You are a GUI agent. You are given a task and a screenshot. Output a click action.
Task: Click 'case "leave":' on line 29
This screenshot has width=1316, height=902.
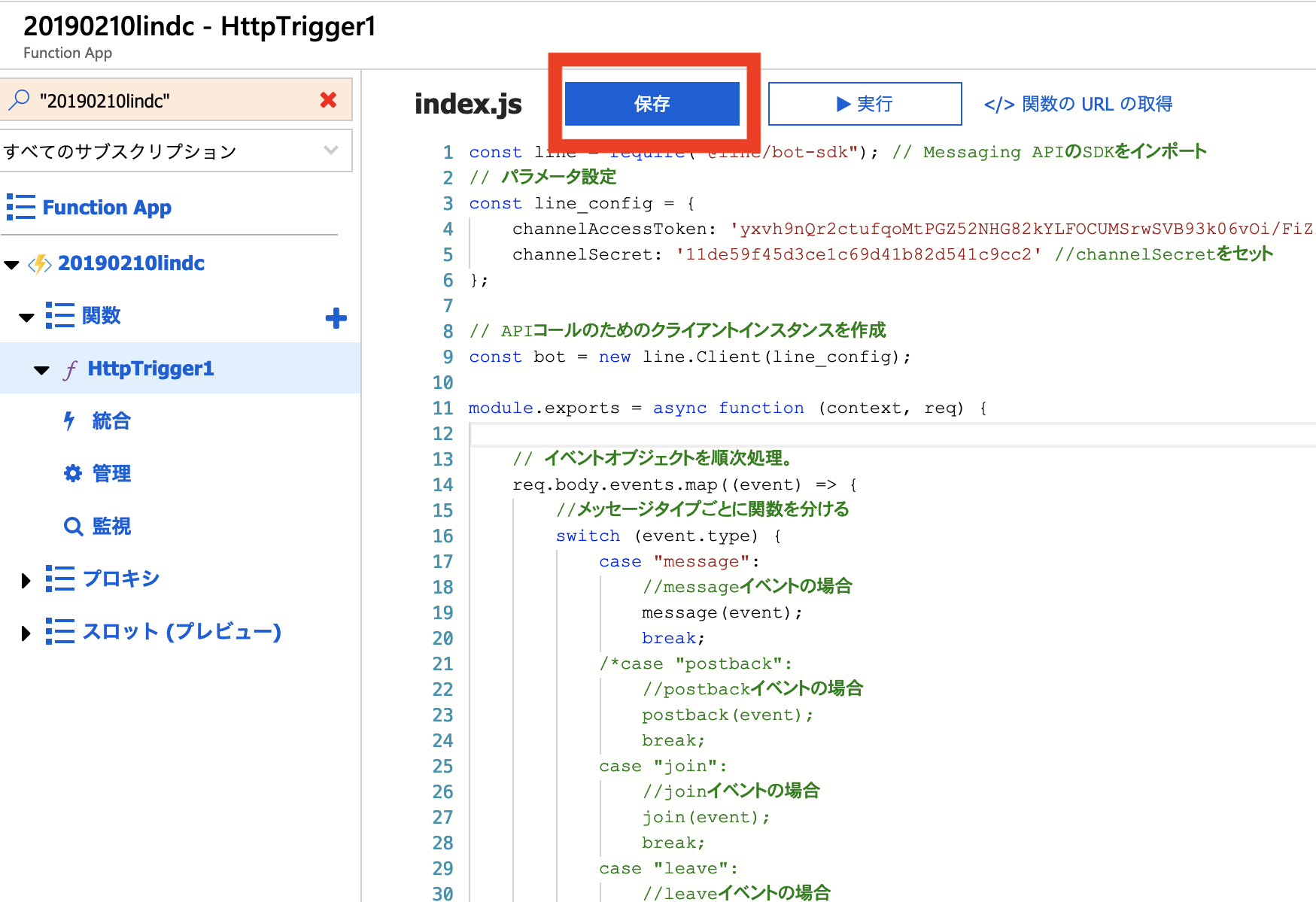click(668, 869)
